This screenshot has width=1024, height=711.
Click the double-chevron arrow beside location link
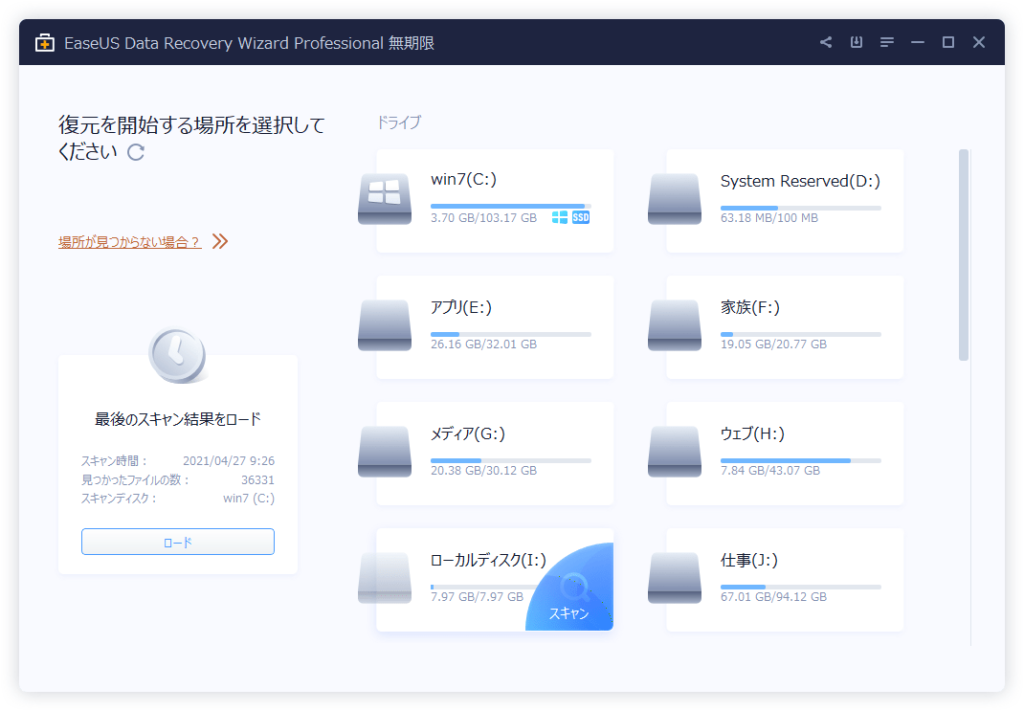pyautogui.click(x=220, y=242)
